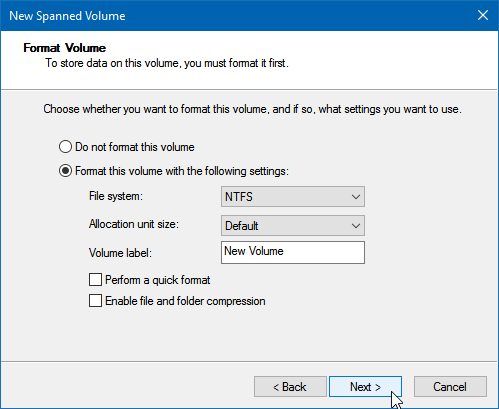
Task: Click the File system dropdown arrow
Action: click(356, 197)
